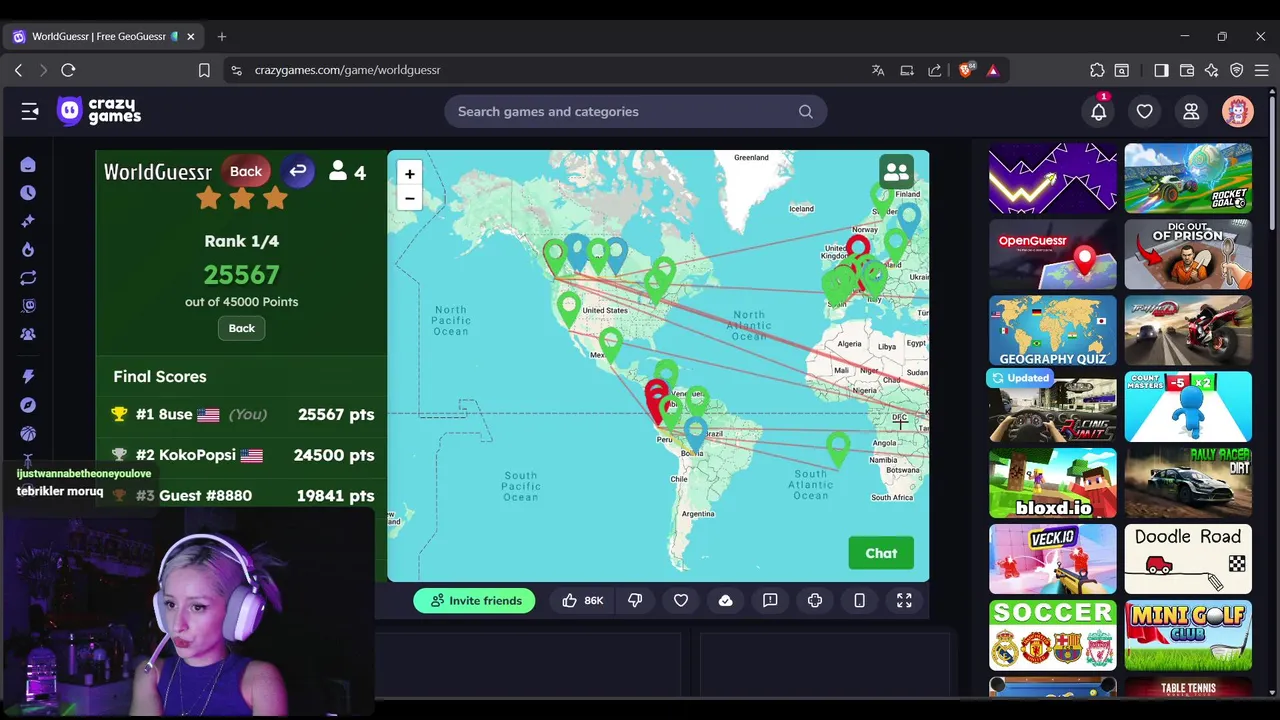Open the Chat button on the map

pos(881,553)
